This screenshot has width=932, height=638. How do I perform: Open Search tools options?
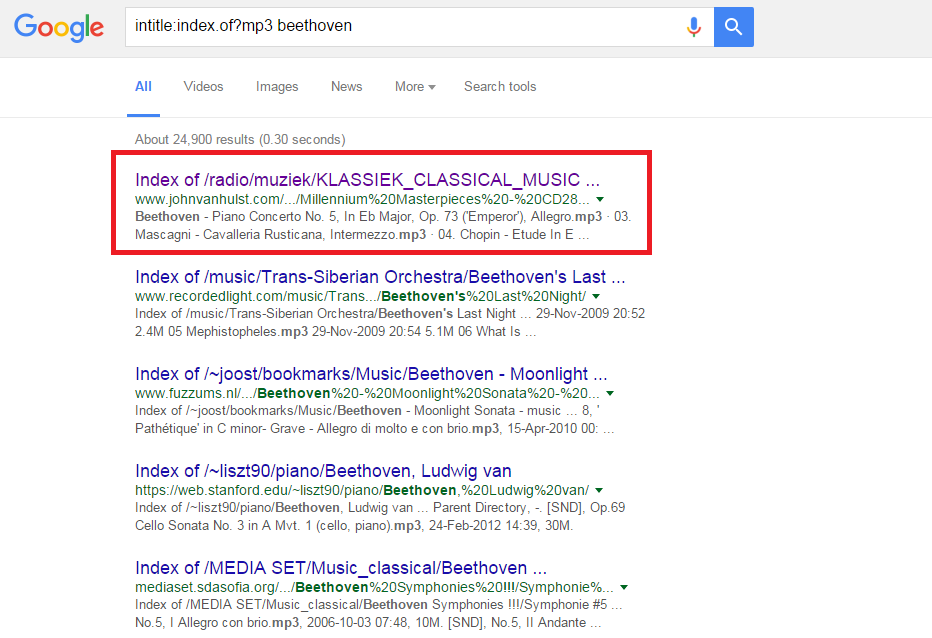[x=500, y=87]
